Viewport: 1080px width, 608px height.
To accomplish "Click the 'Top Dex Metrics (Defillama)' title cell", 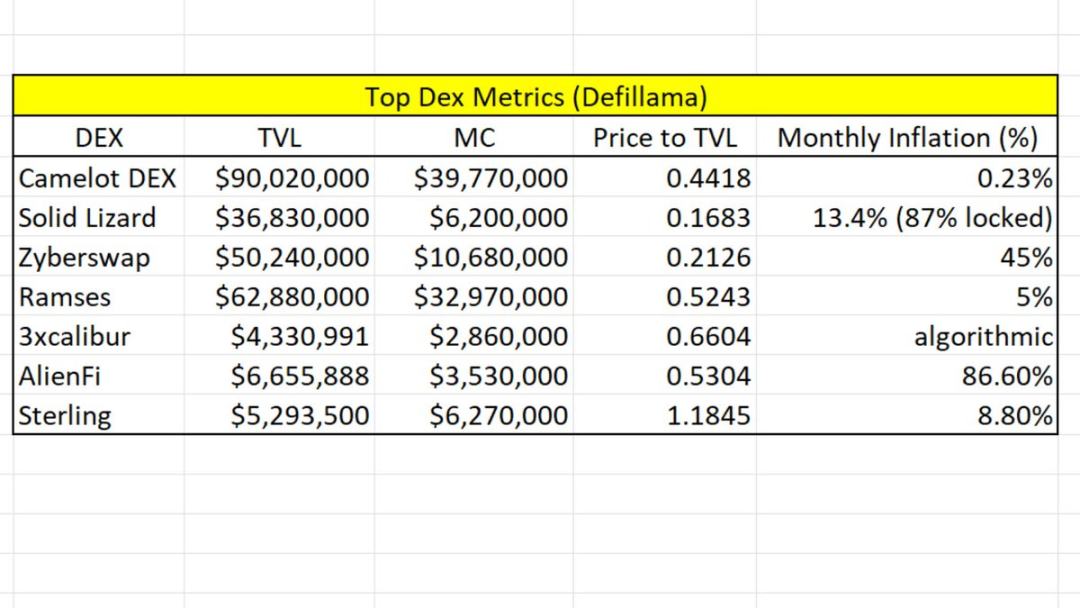I will (x=535, y=96).
